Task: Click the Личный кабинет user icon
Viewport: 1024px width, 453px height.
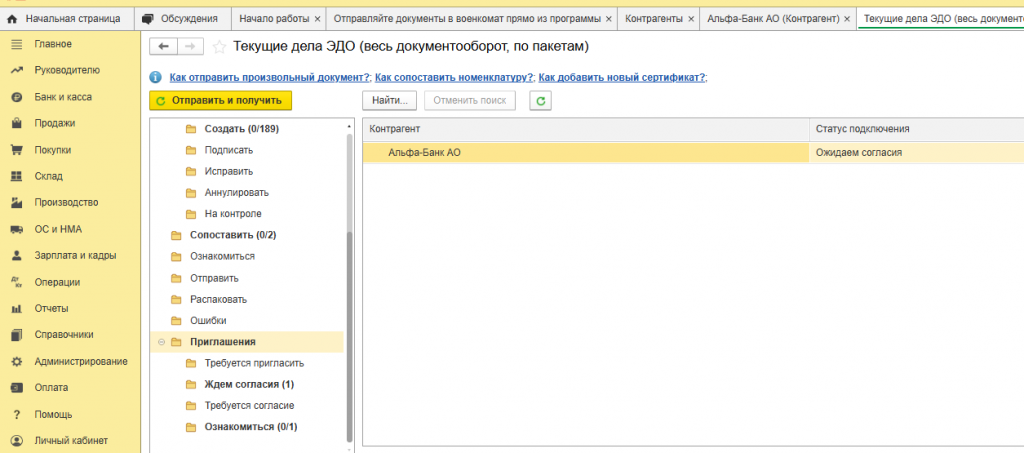Action: [x=18, y=441]
